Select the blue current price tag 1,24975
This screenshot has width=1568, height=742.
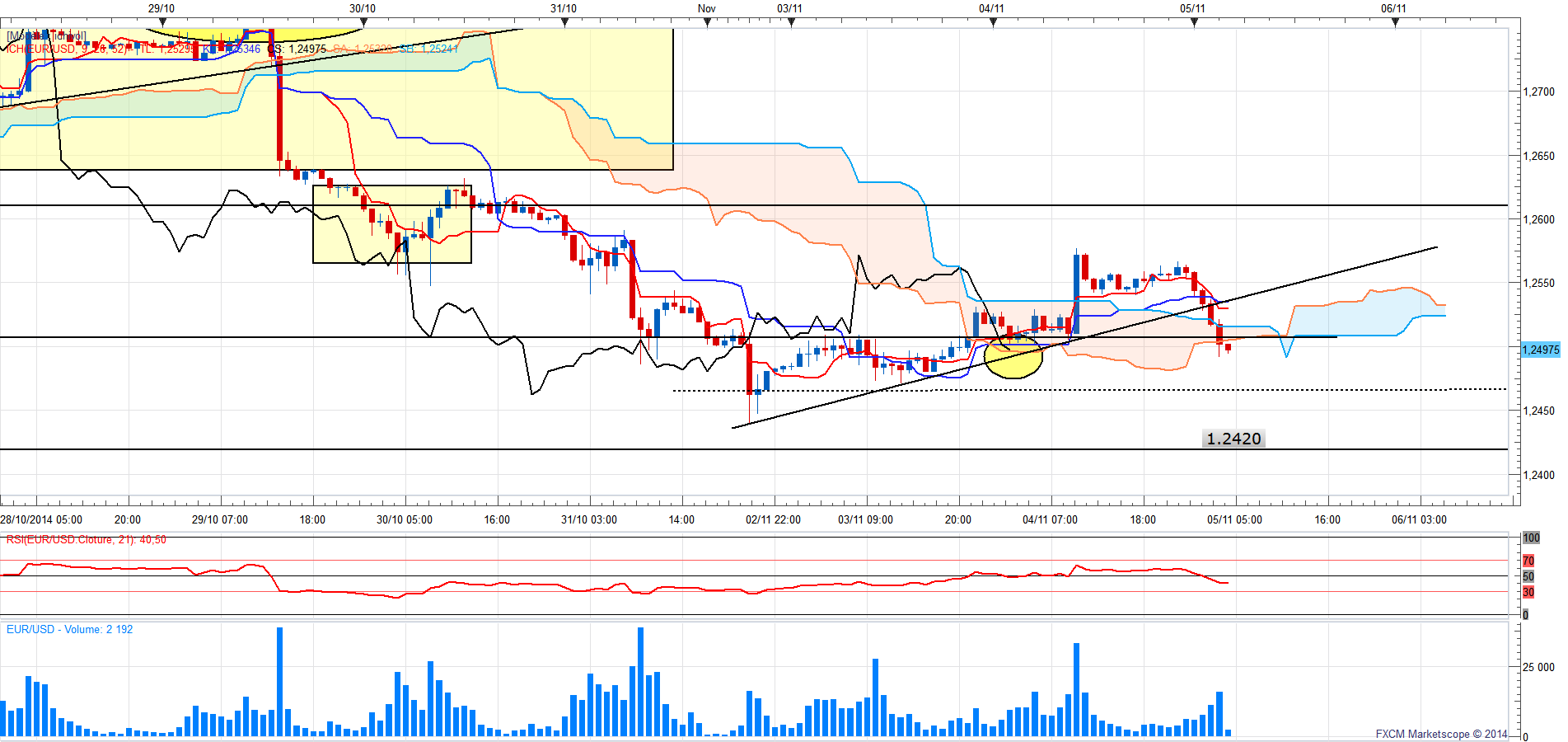tap(1540, 350)
